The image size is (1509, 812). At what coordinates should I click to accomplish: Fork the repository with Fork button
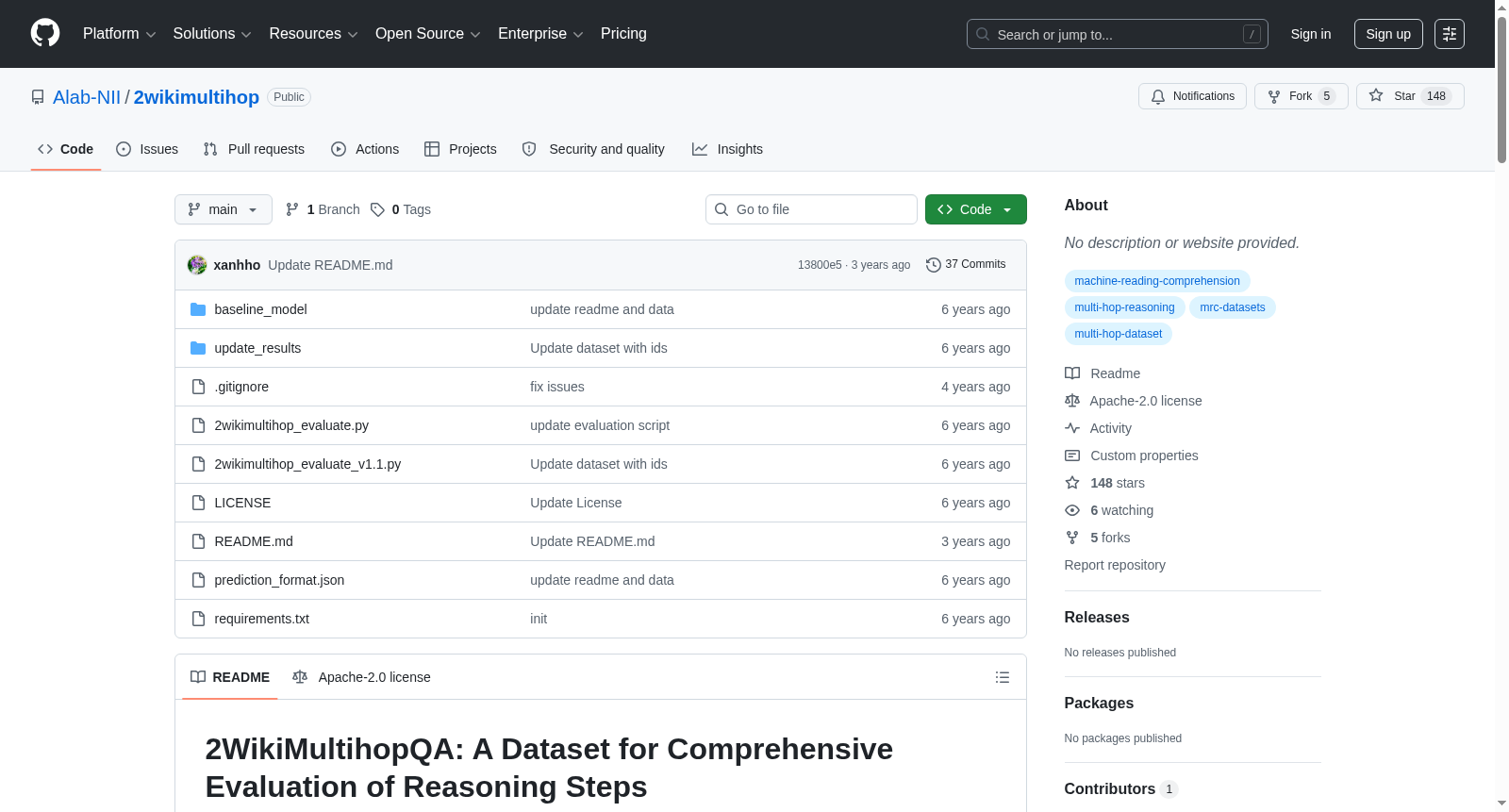1302,96
